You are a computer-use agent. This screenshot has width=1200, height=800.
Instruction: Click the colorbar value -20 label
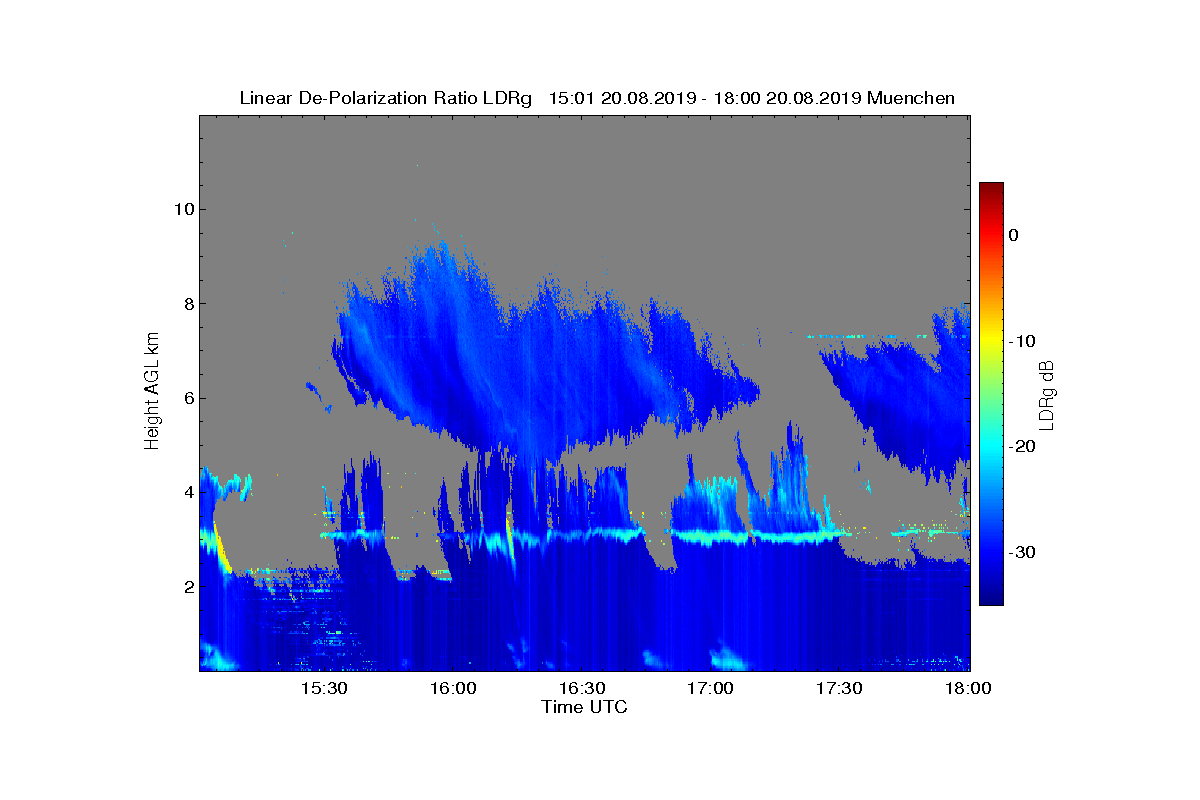pos(1022,447)
